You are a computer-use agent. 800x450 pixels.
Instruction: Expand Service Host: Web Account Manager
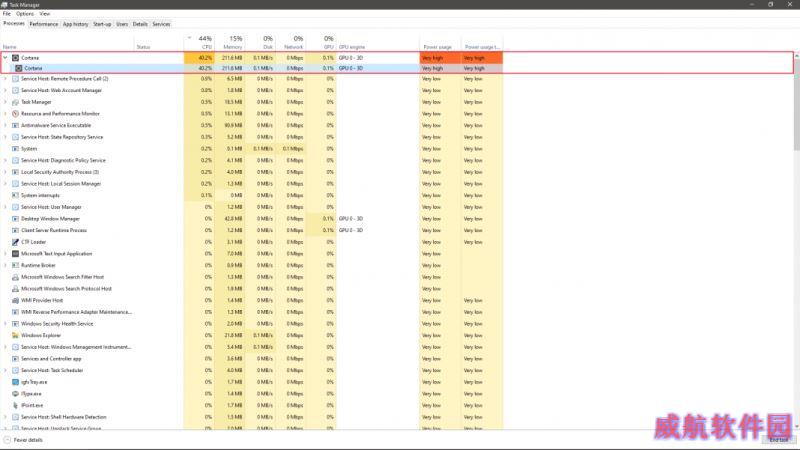[x=6, y=90]
